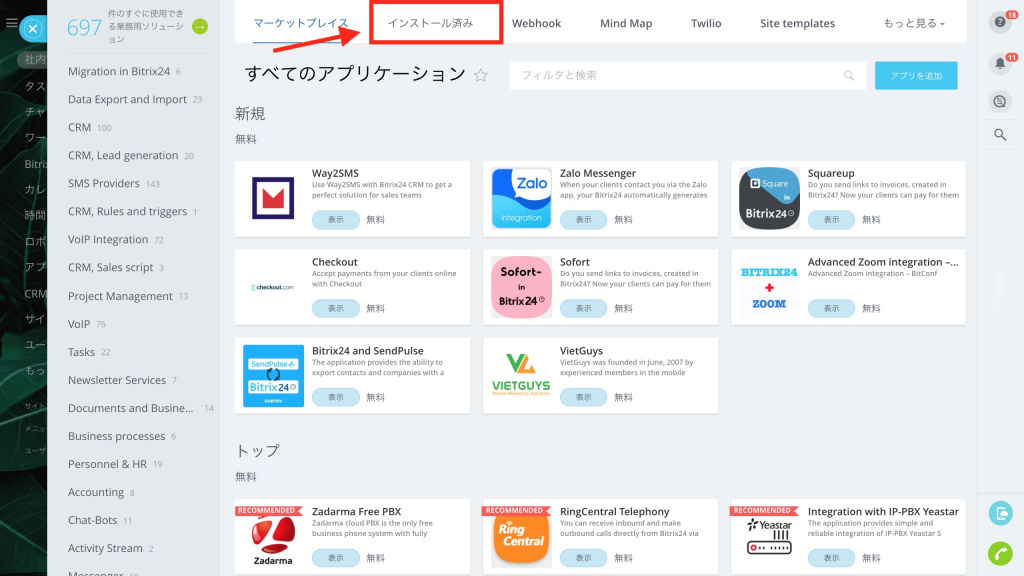The width and height of the screenshot is (1024, 576).
Task: Open notifications bell icon
Action: point(1000,63)
